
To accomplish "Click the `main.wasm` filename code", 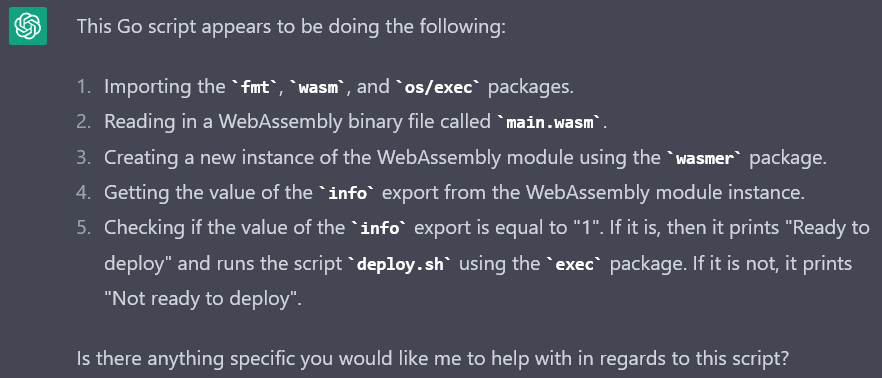I will point(549,123).
